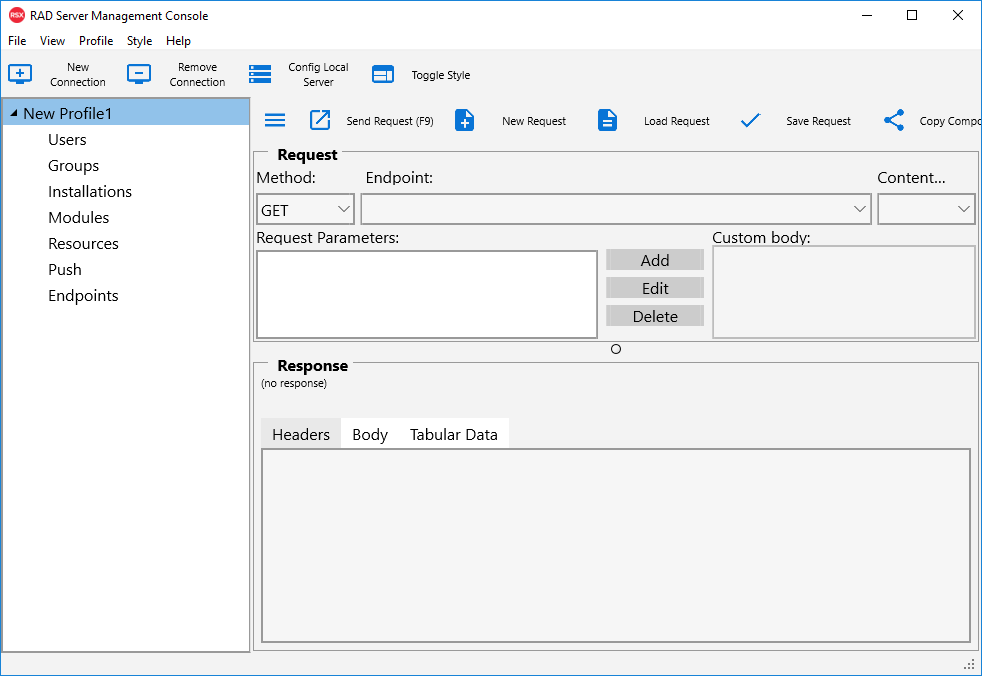Select Installations in the profile tree
Viewport: 982px width, 676px height.
(90, 192)
